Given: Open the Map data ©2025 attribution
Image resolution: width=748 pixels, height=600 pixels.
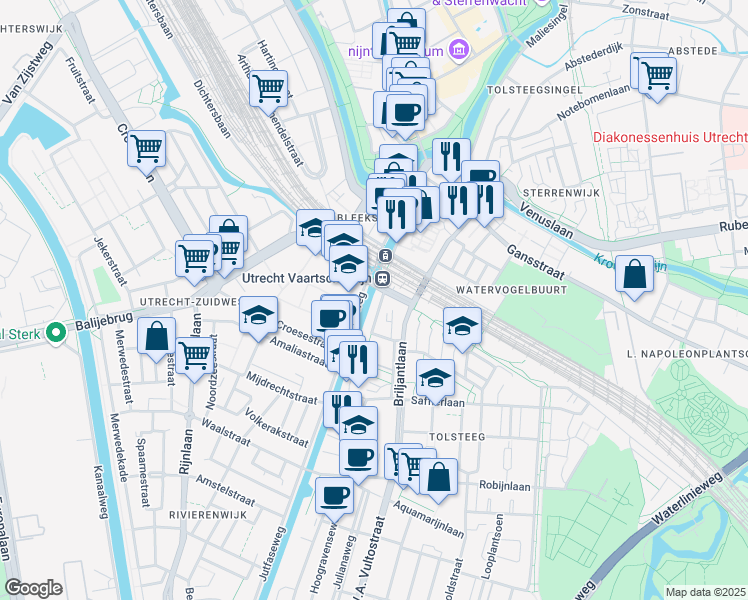Looking at the screenshot, I should pyautogui.click(x=705, y=592).
